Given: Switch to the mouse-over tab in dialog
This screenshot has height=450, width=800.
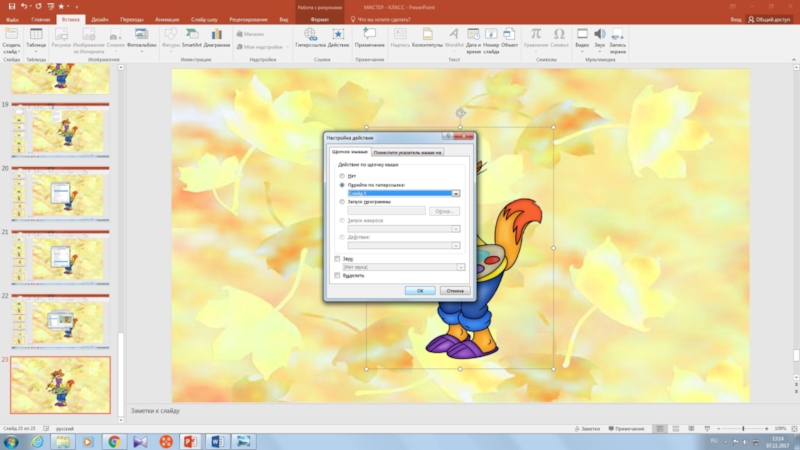Looking at the screenshot, I should coord(407,153).
